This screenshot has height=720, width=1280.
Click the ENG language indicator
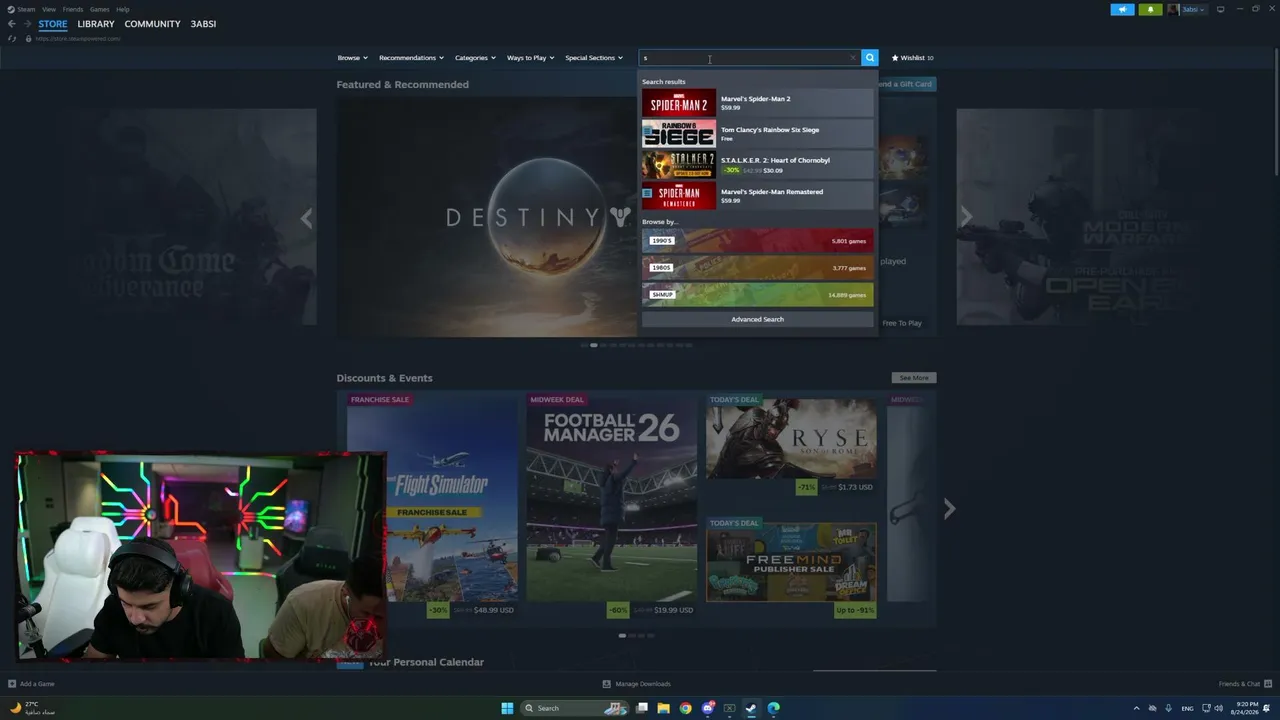coord(1187,708)
